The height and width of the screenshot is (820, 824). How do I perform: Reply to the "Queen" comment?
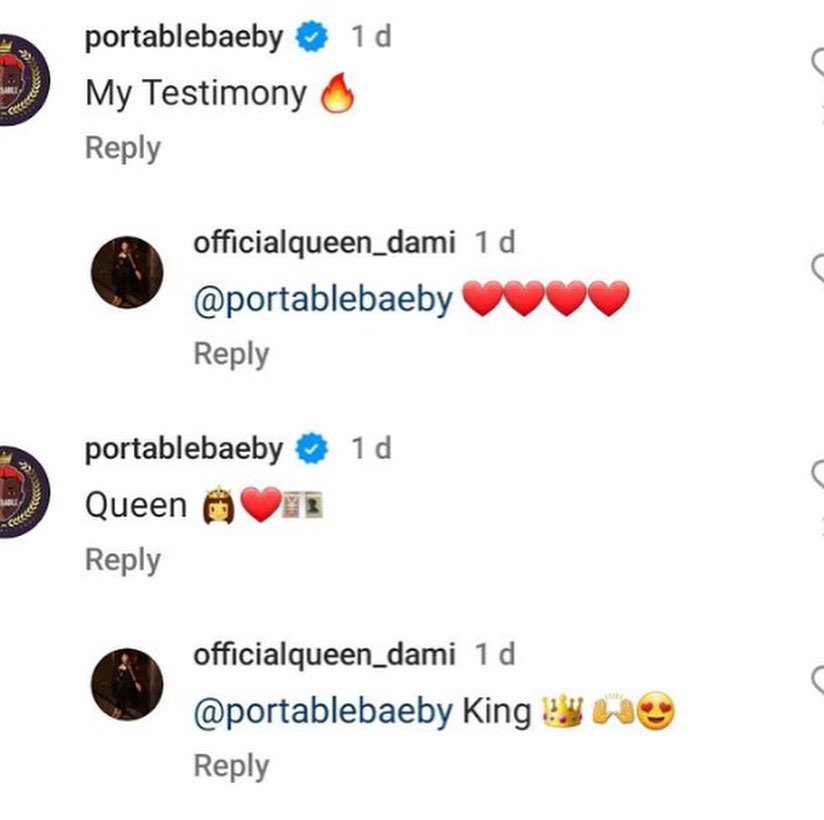tap(122, 560)
